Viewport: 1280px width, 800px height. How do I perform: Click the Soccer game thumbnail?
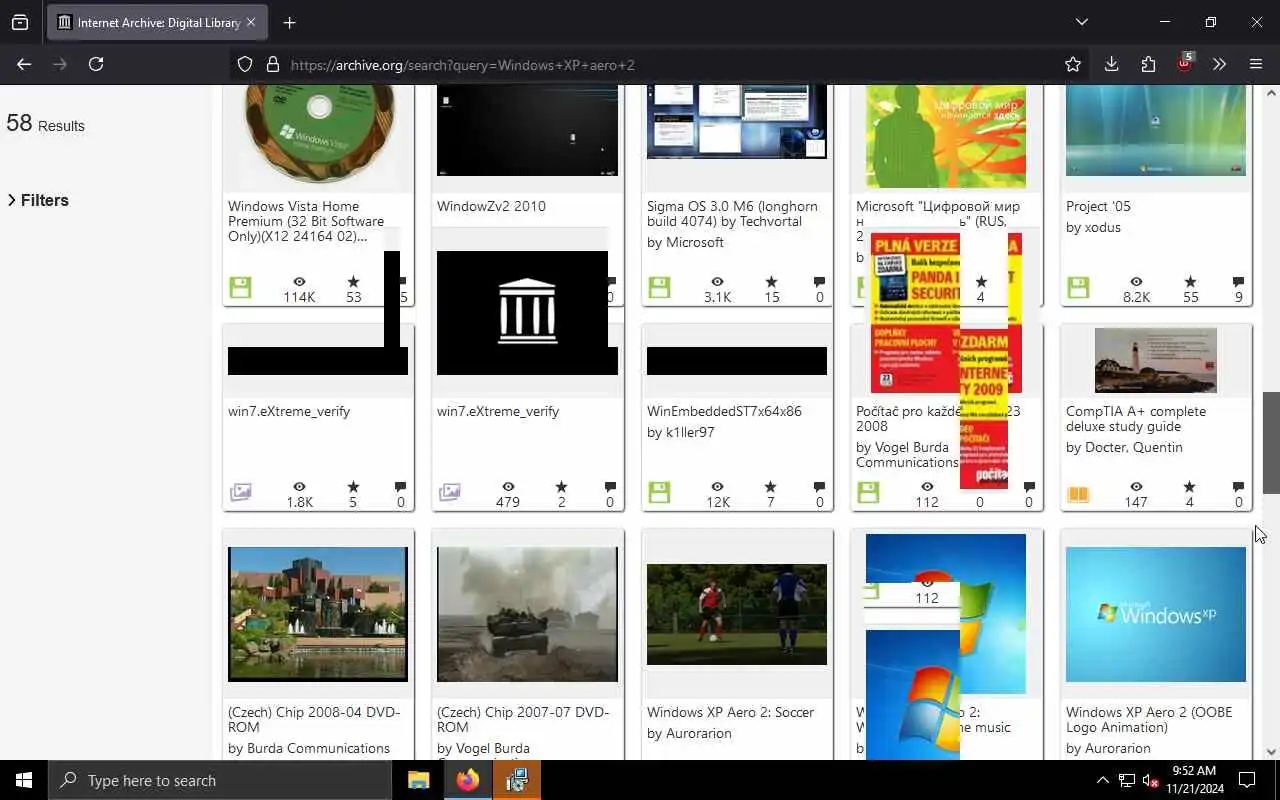(737, 614)
